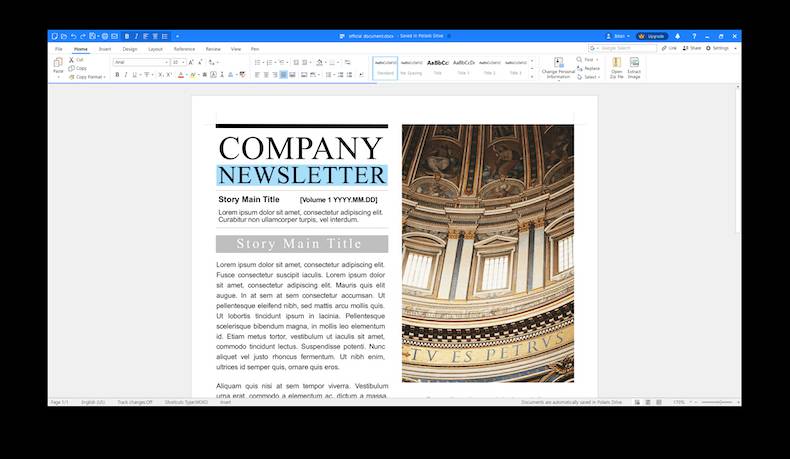Click the Paste icon in the ribbon
Screen dimensions: 790x459
pos(58,64)
